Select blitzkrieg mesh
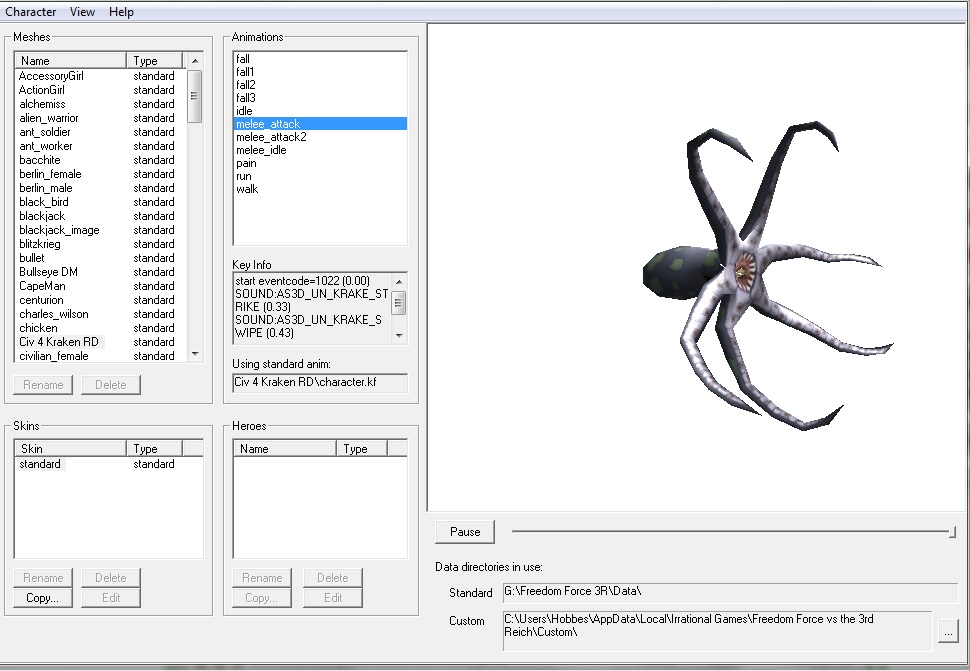This screenshot has height=671, width=970. click(100, 244)
